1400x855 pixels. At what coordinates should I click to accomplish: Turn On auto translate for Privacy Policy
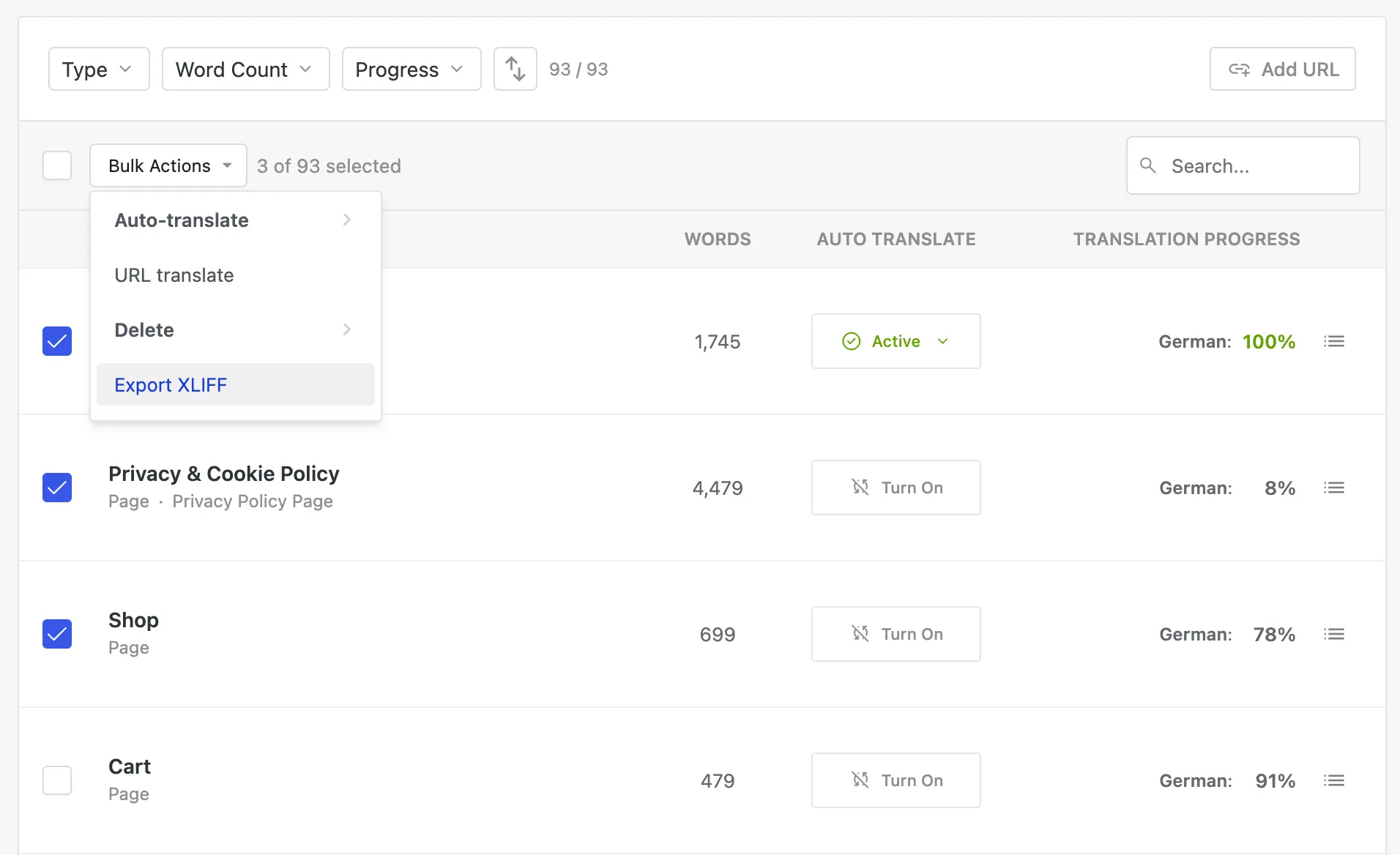click(x=896, y=488)
